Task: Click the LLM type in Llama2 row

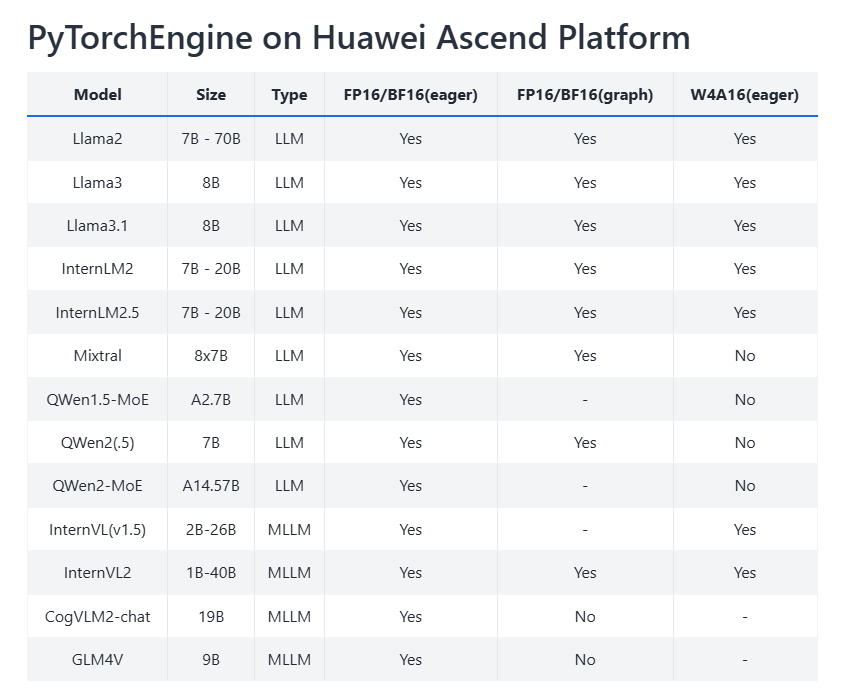Action: tap(289, 138)
